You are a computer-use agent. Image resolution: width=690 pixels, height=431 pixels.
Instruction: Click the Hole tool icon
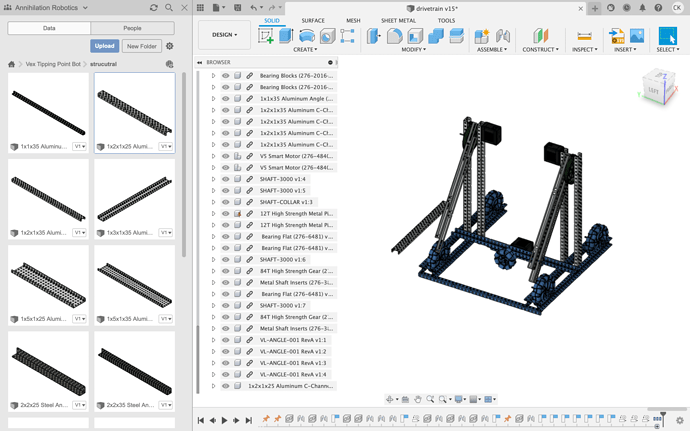click(x=327, y=36)
